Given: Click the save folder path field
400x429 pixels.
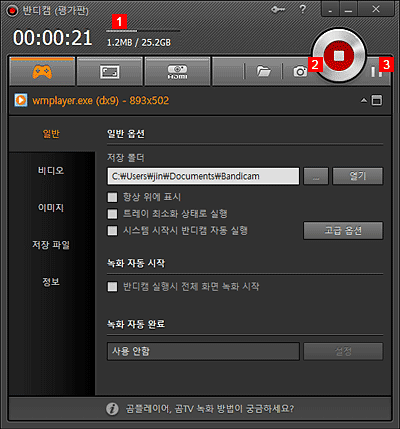Looking at the screenshot, I should pos(203,176).
